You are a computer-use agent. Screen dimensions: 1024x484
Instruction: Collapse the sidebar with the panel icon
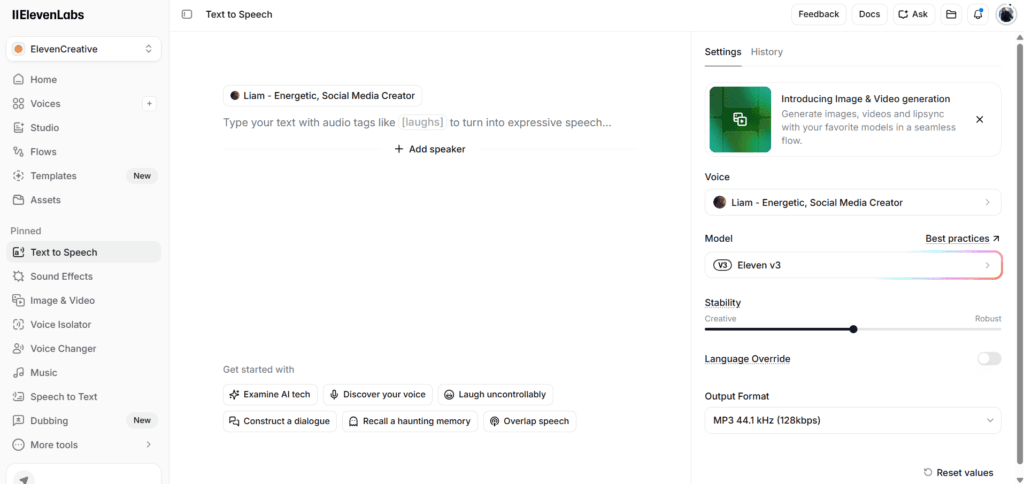(187, 14)
